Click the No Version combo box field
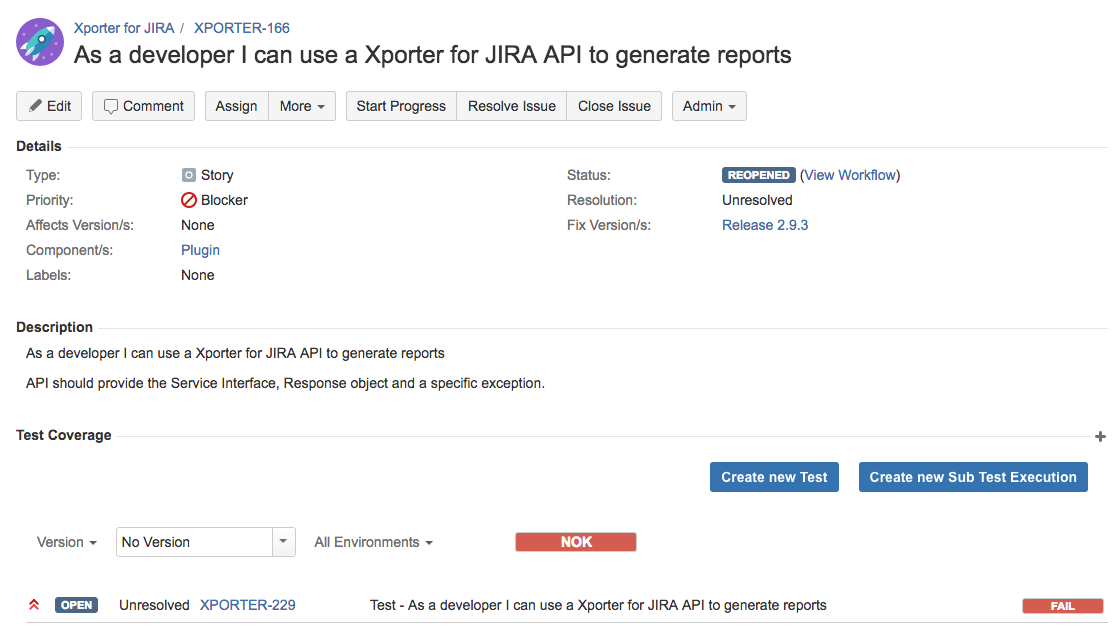The width and height of the screenshot is (1114, 644). pos(194,542)
